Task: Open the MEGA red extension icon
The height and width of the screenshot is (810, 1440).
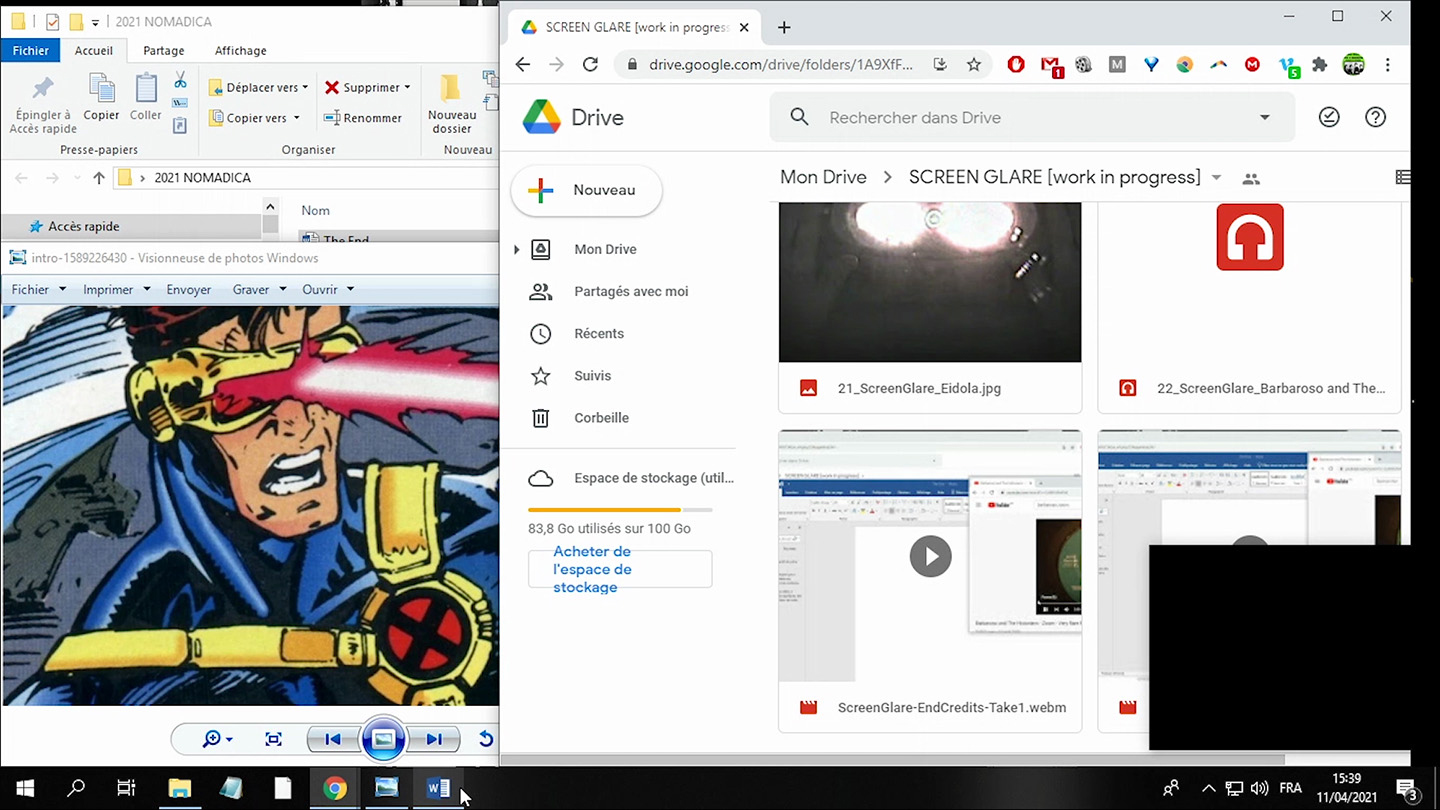Action: click(1252, 64)
